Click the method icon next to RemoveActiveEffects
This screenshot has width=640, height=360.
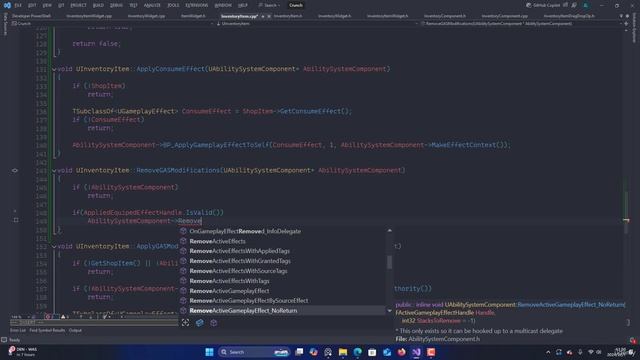pos(183,241)
